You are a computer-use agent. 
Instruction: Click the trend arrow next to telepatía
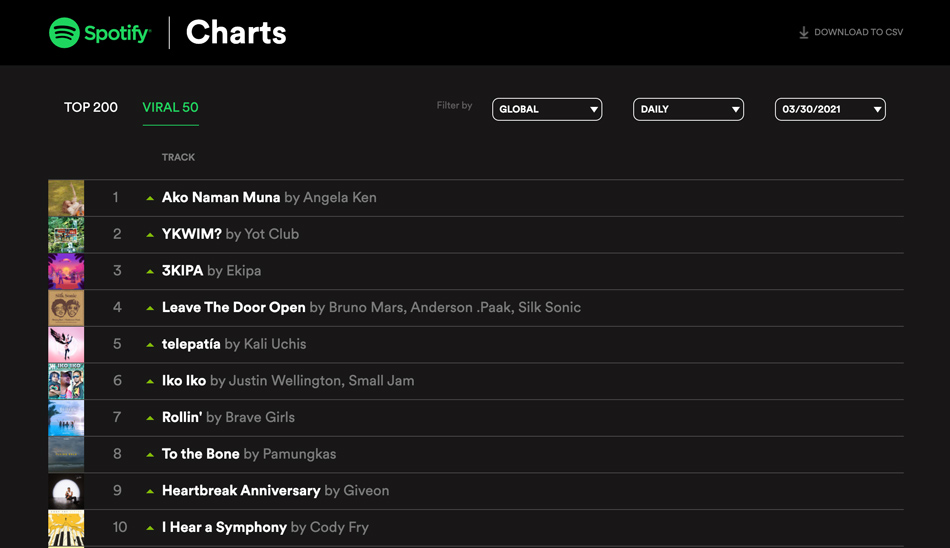(150, 345)
